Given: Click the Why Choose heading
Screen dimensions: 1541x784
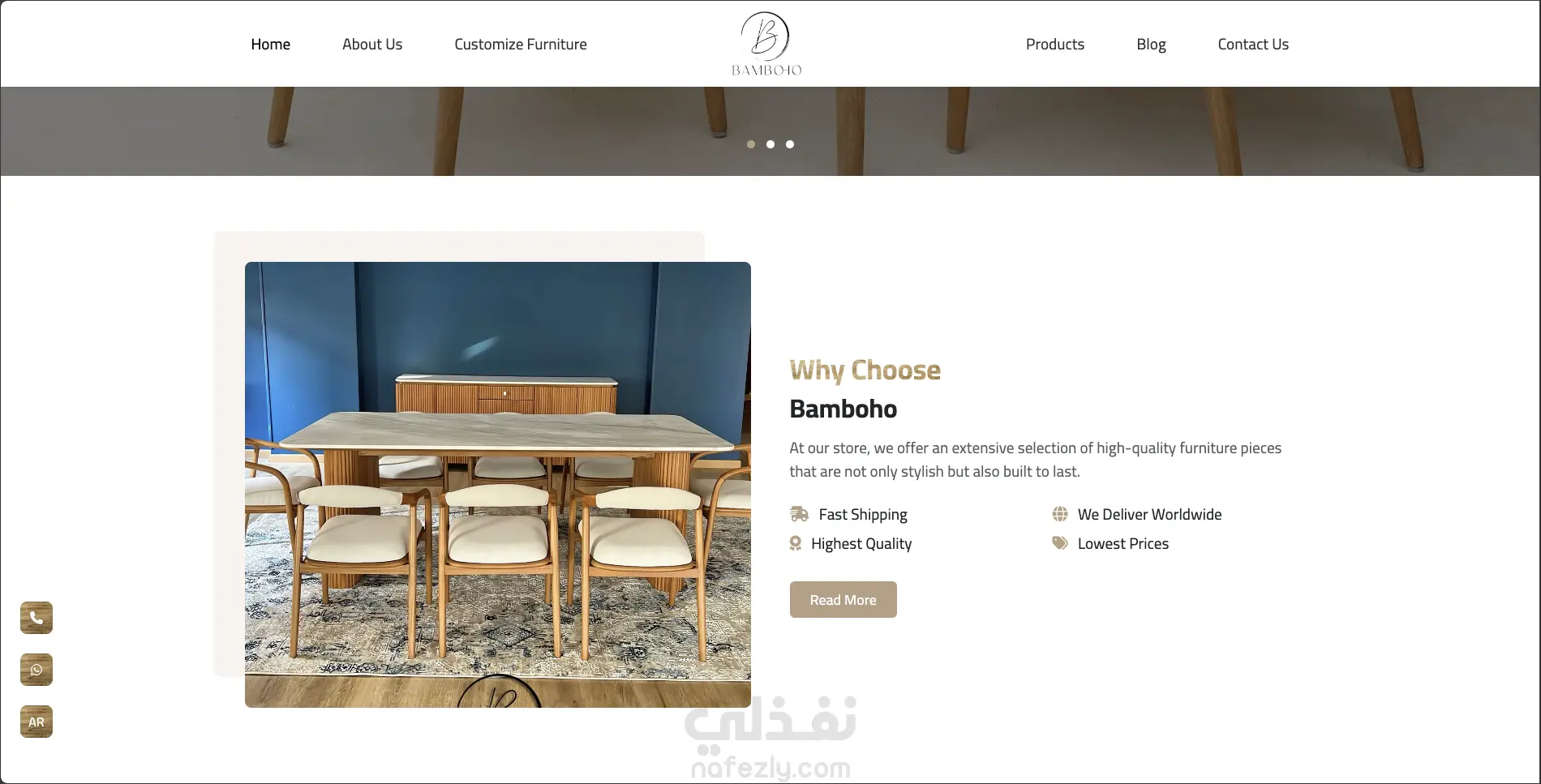Looking at the screenshot, I should pos(865,371).
